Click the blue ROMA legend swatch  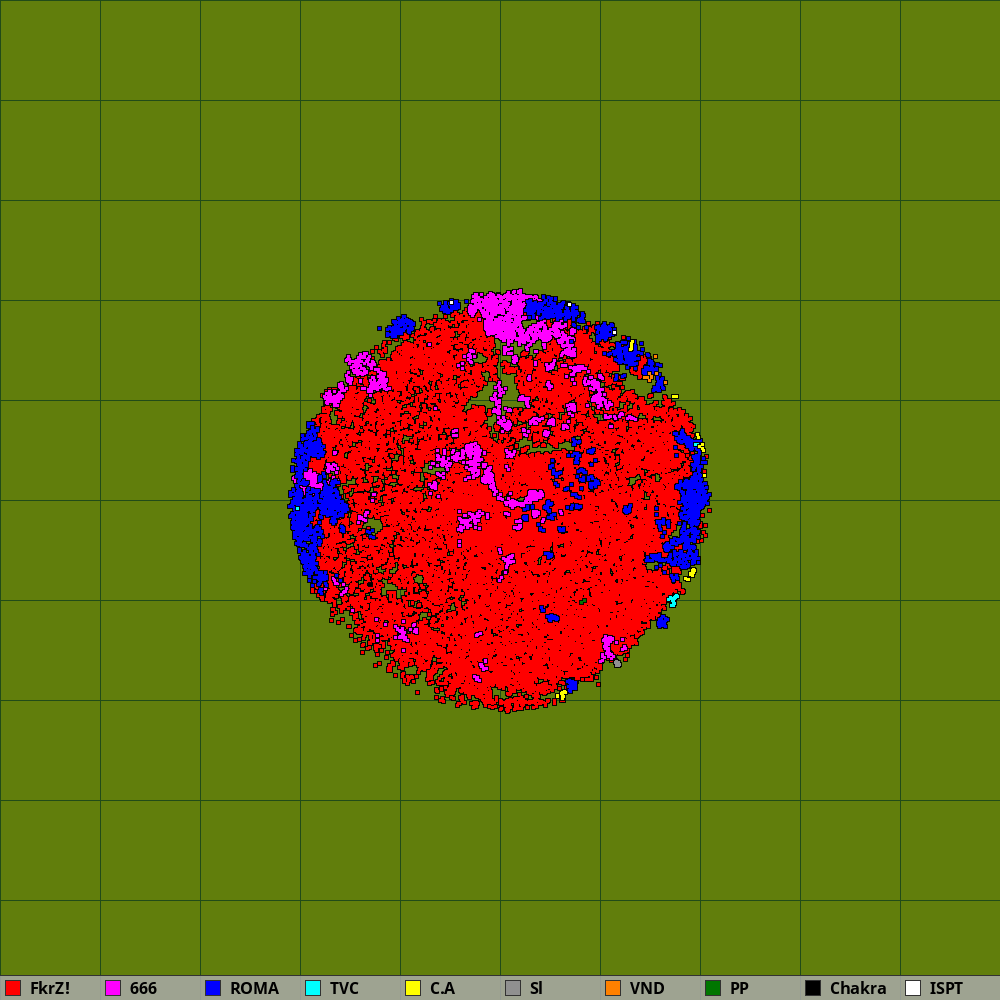[x=213, y=988]
